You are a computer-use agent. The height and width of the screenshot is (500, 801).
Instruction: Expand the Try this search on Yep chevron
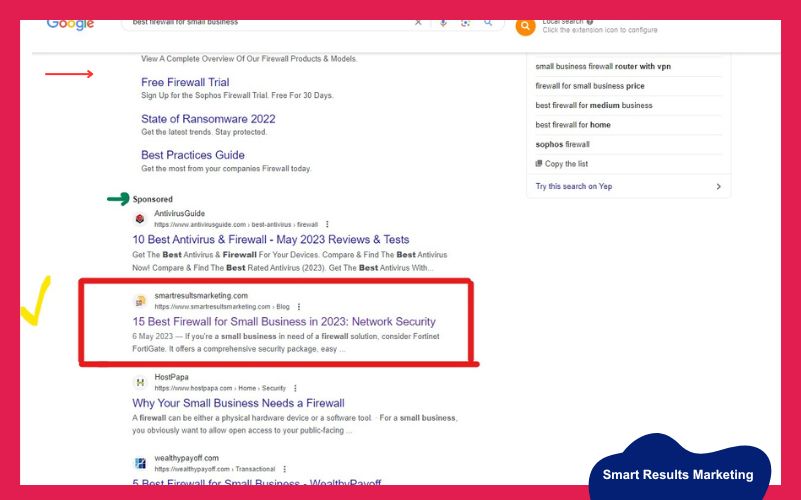point(718,186)
